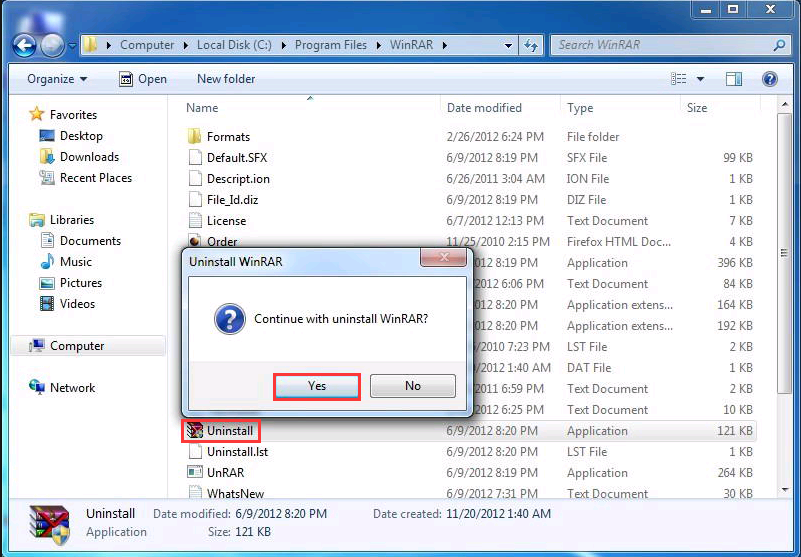Expand arrow after Computer breadcrumb

(x=186, y=45)
